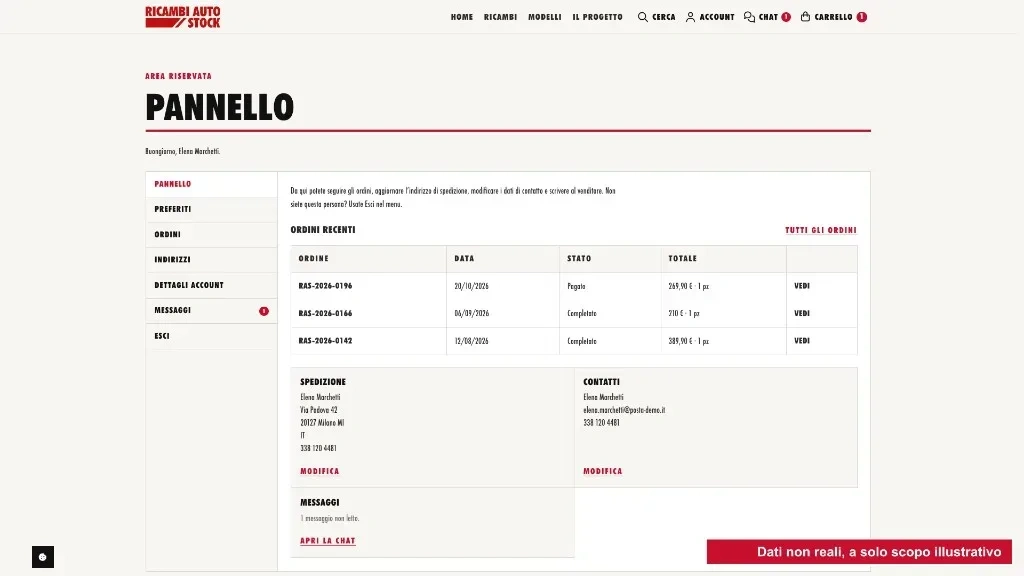This screenshot has width=1024, height=576.
Task: Click order number RAS-2026-0166
Action: point(325,313)
